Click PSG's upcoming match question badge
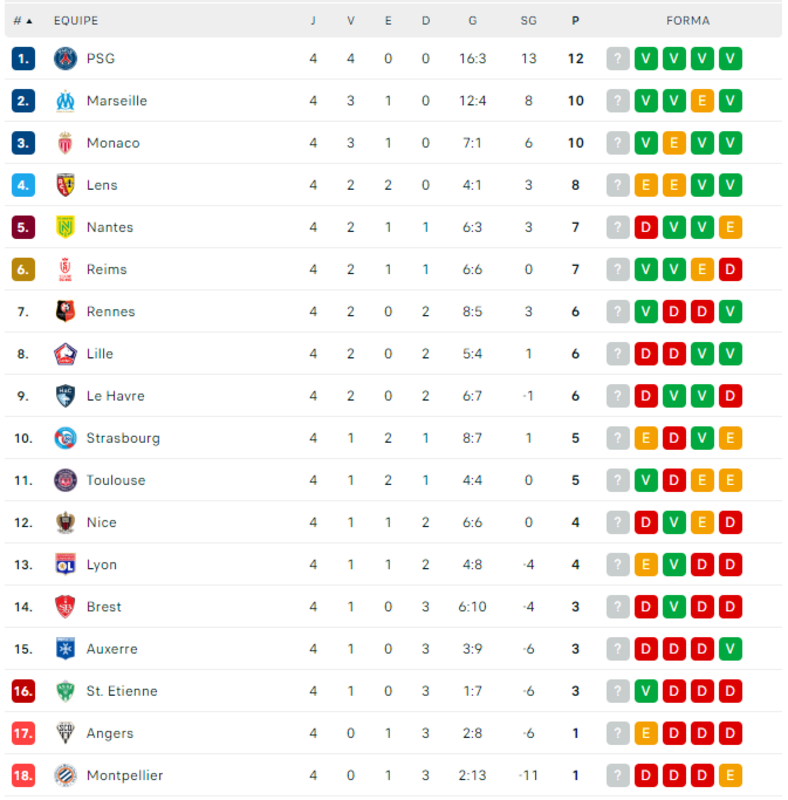788x800 pixels. (x=618, y=59)
